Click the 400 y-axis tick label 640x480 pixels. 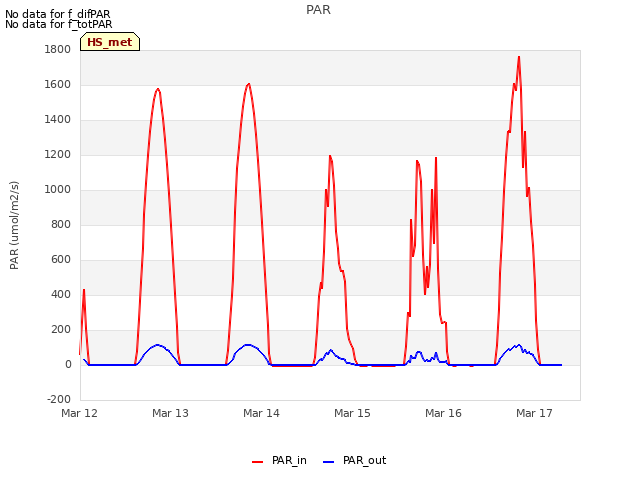61,295
